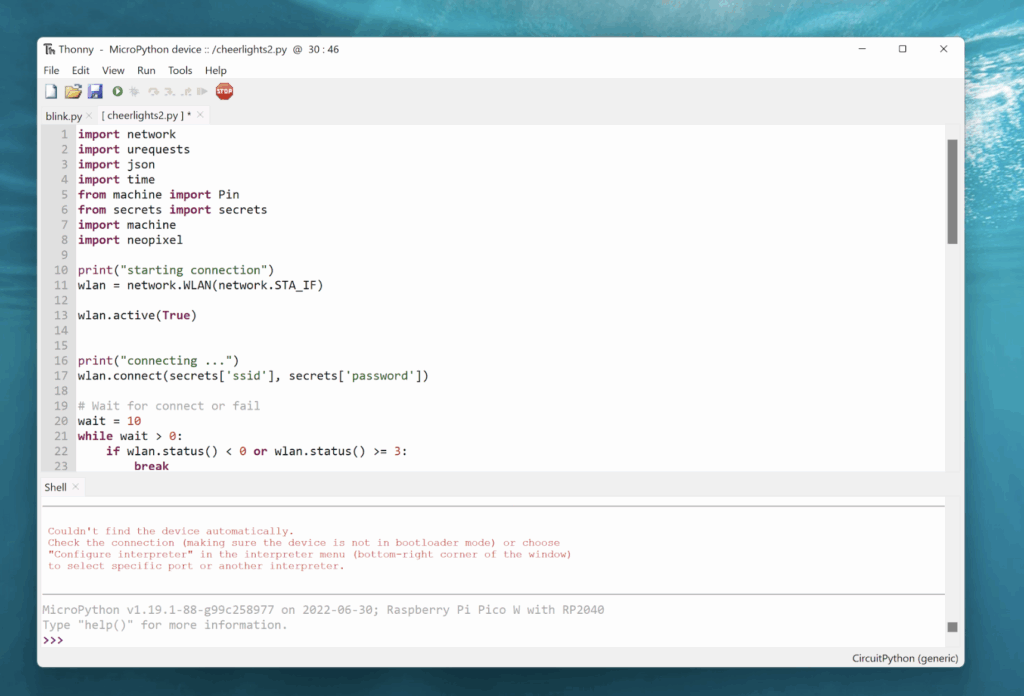This screenshot has width=1024, height=696.
Task: Open the Help menu
Action: pos(216,71)
